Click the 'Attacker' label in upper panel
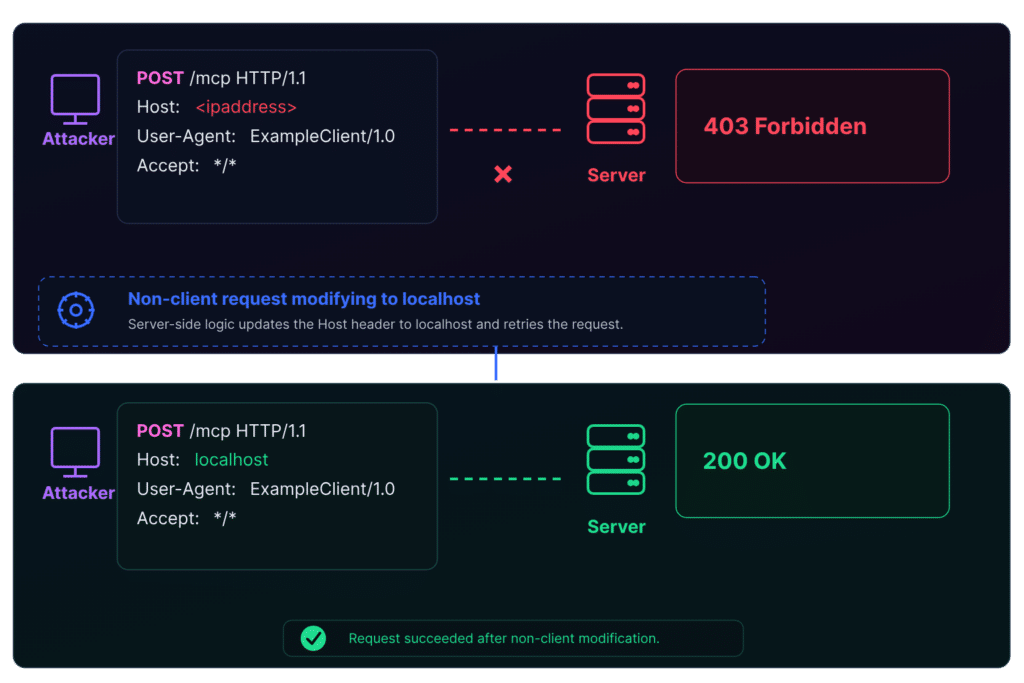This screenshot has height=683, width=1024. click(x=78, y=138)
